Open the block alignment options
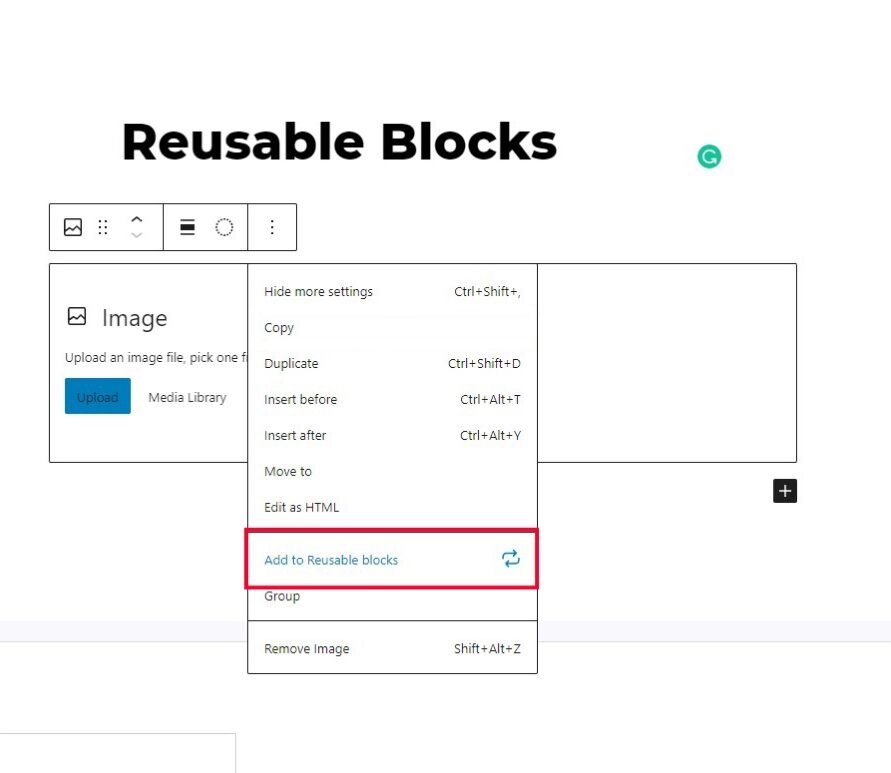 [187, 227]
